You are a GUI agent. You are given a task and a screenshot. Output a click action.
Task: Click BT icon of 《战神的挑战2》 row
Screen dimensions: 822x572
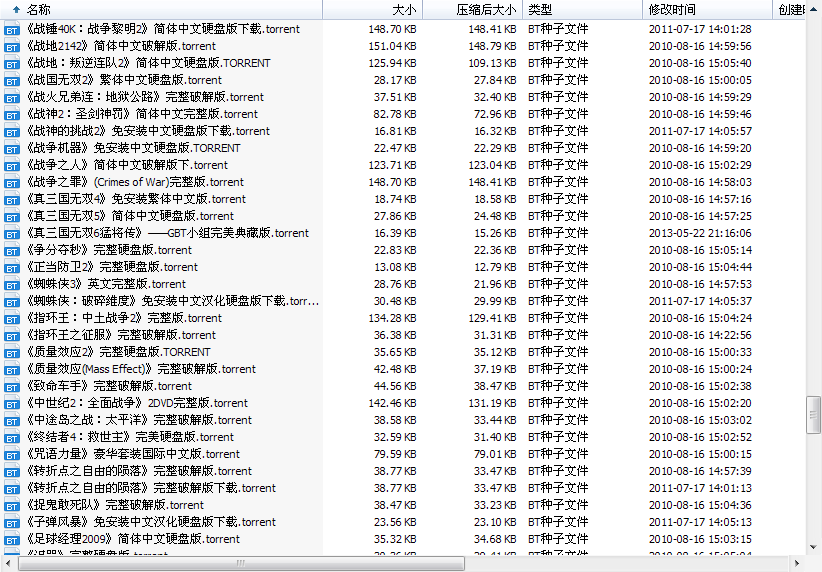12,131
